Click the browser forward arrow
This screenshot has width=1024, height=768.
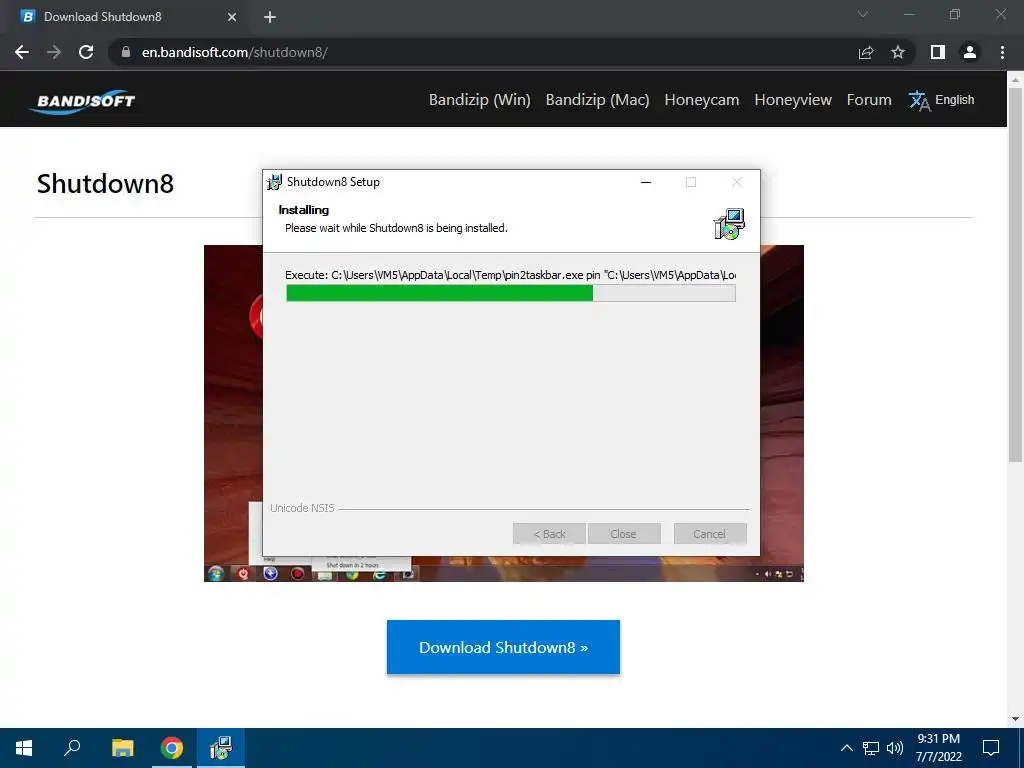54,52
